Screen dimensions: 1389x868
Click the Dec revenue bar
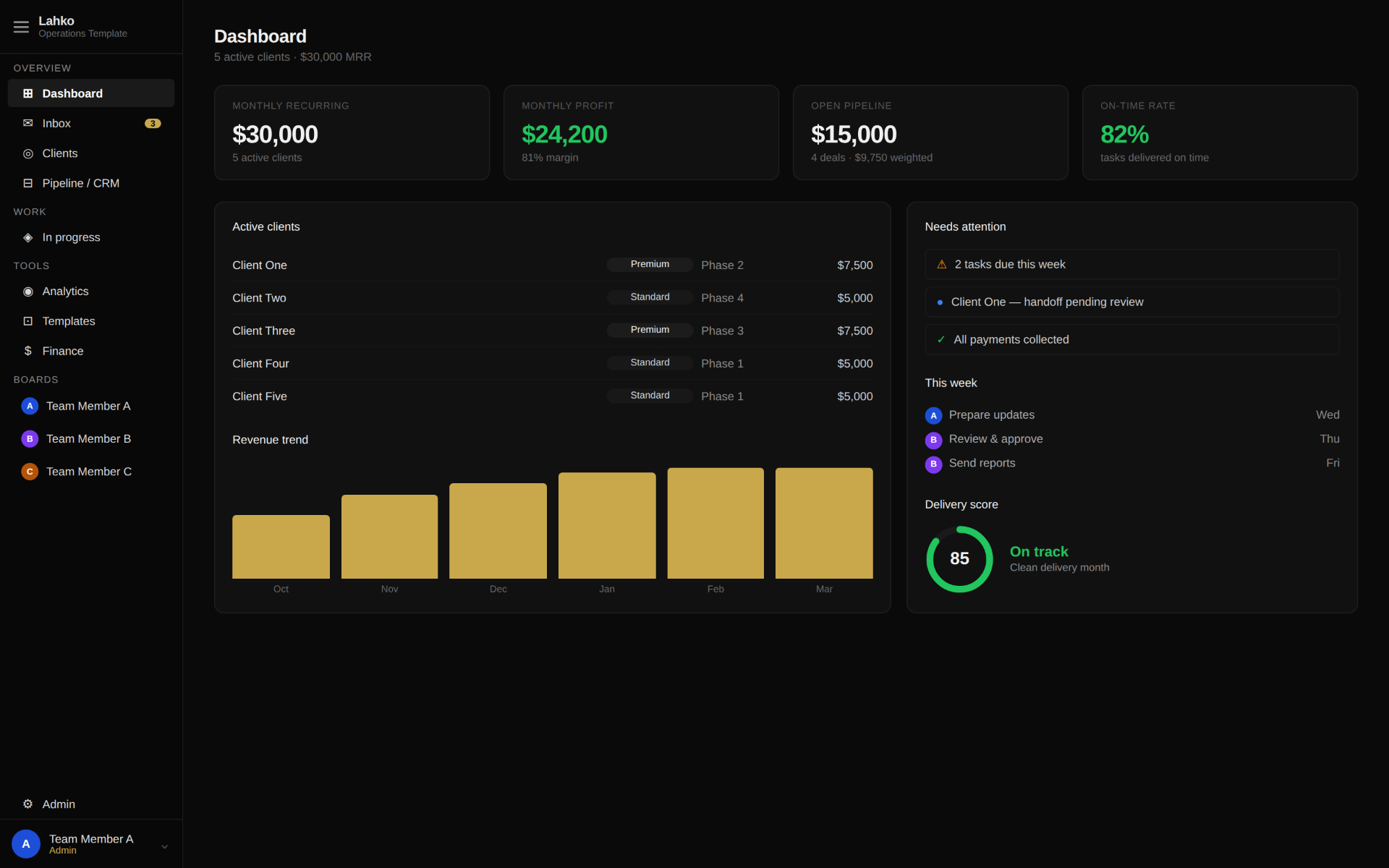[x=498, y=531]
